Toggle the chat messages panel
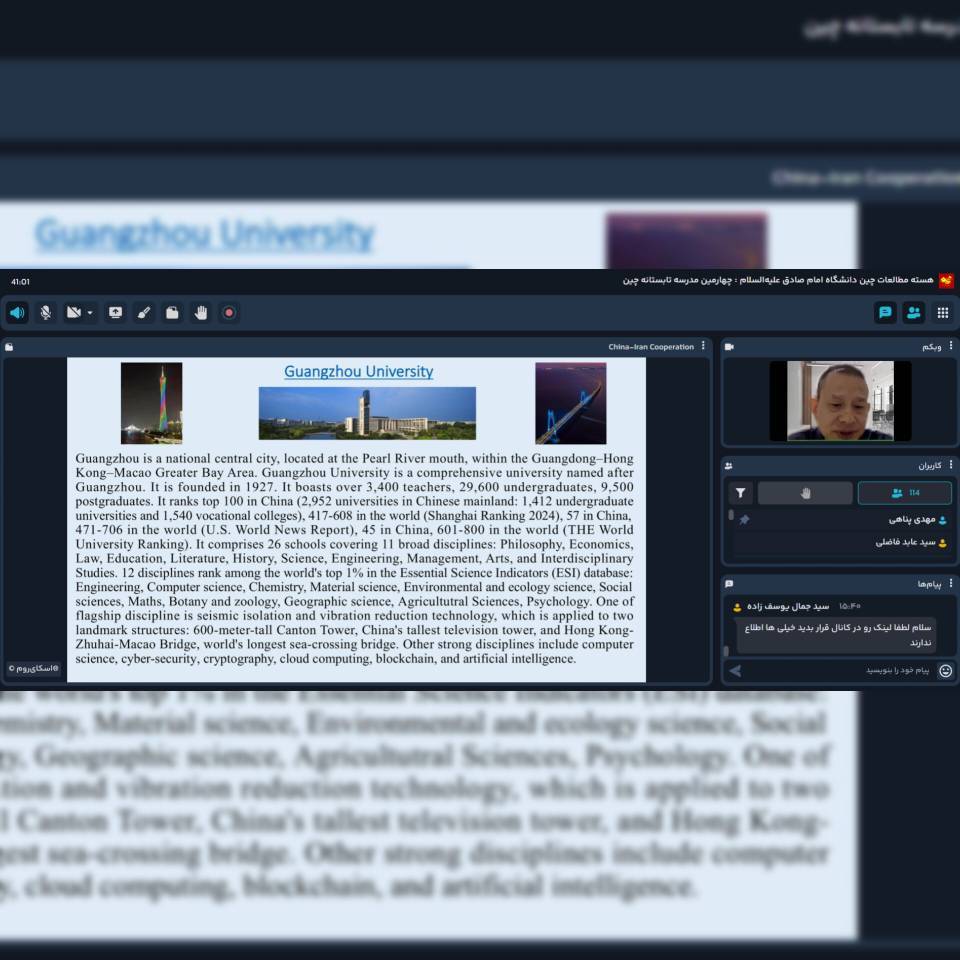The width and height of the screenshot is (960, 960). click(885, 313)
